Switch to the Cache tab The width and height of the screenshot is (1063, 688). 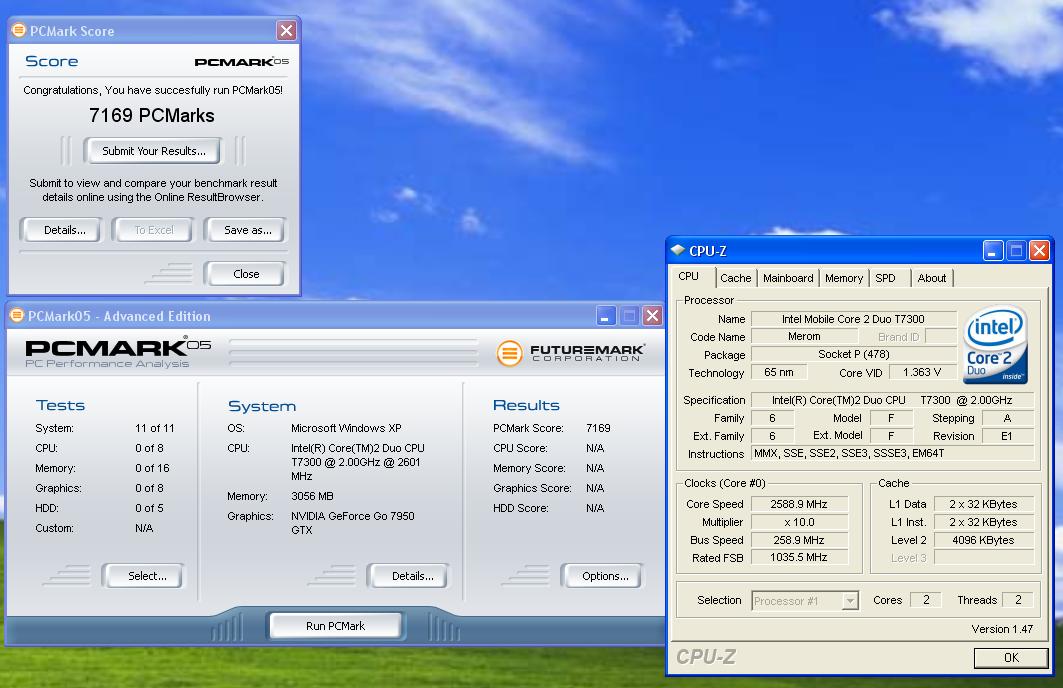(736, 278)
